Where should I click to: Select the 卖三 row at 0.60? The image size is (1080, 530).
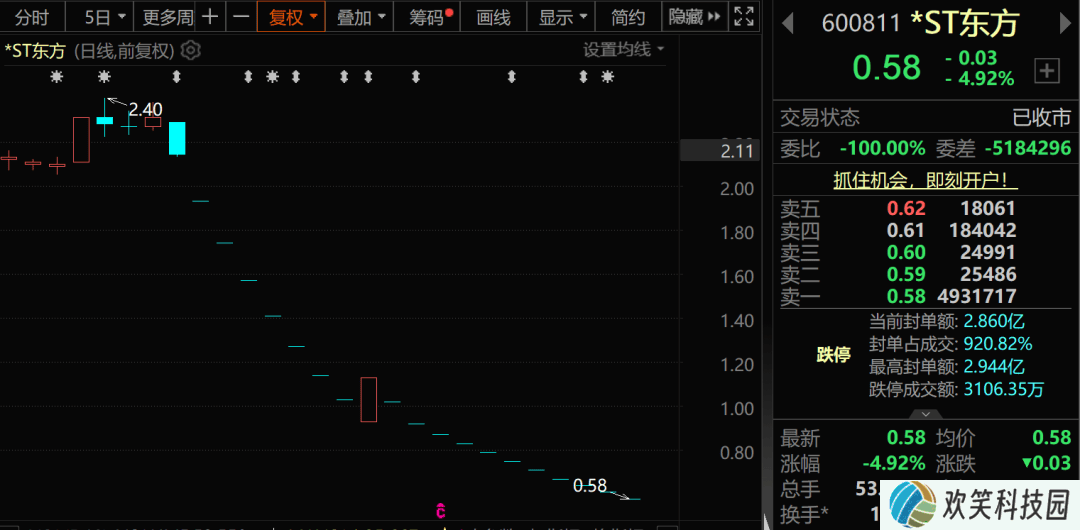click(926, 252)
